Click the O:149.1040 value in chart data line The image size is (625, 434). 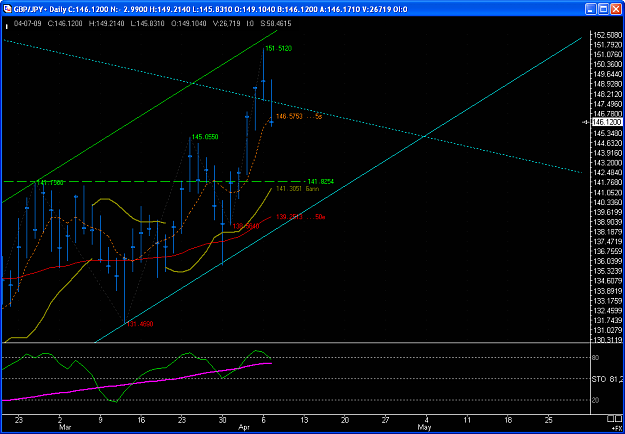tap(189, 24)
